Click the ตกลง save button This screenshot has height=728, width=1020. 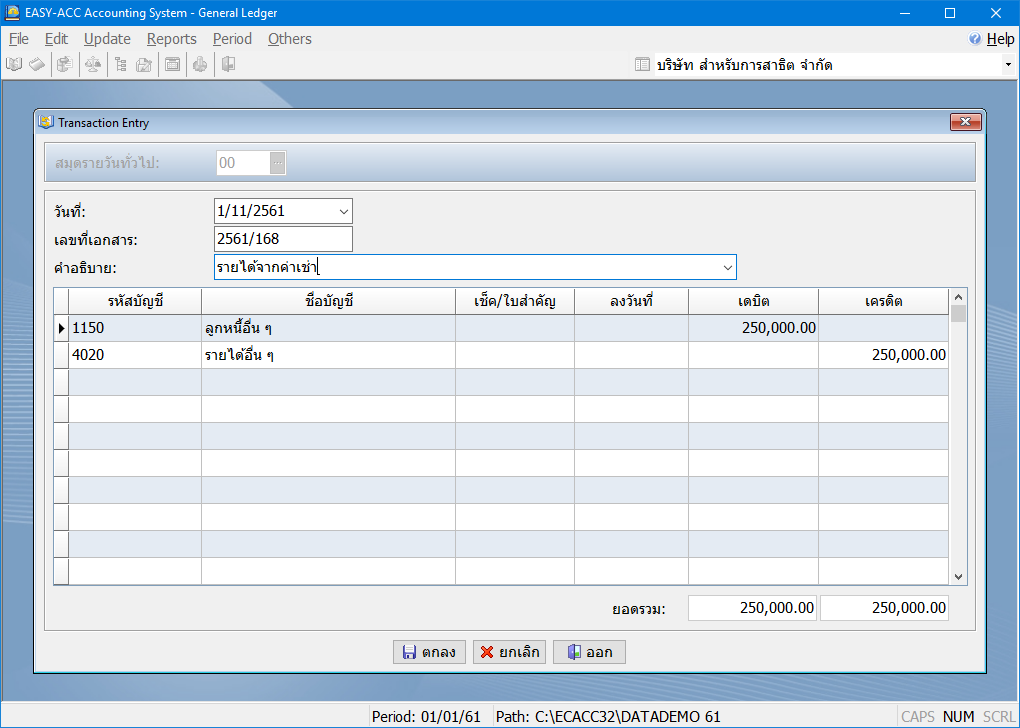pos(429,652)
